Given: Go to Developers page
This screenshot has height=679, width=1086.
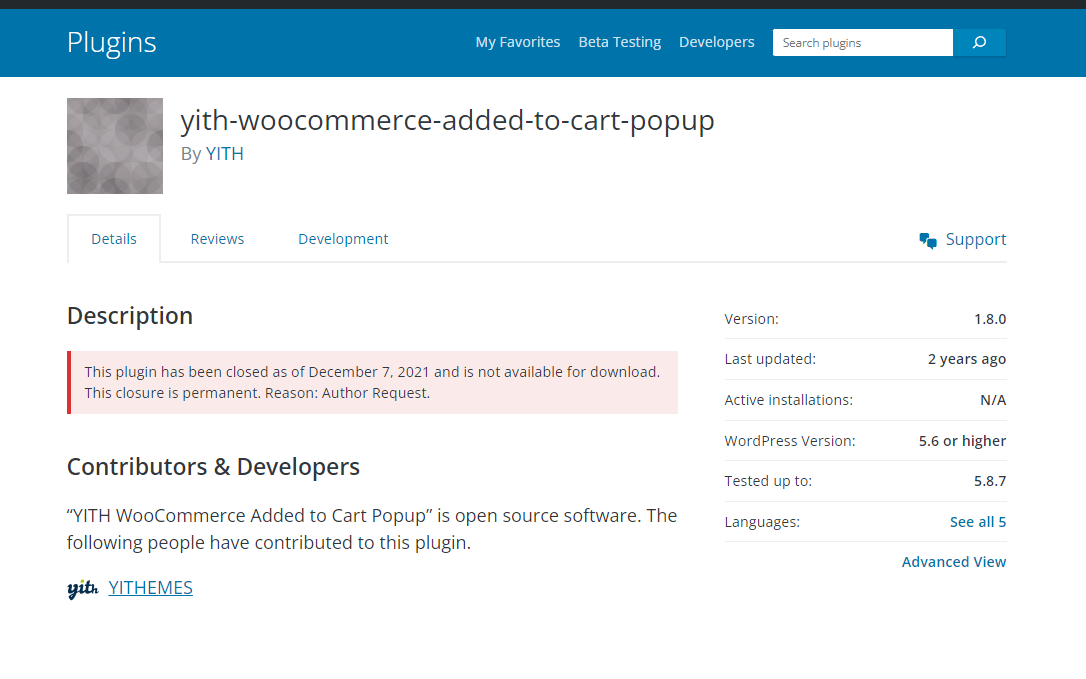Looking at the screenshot, I should coord(716,42).
